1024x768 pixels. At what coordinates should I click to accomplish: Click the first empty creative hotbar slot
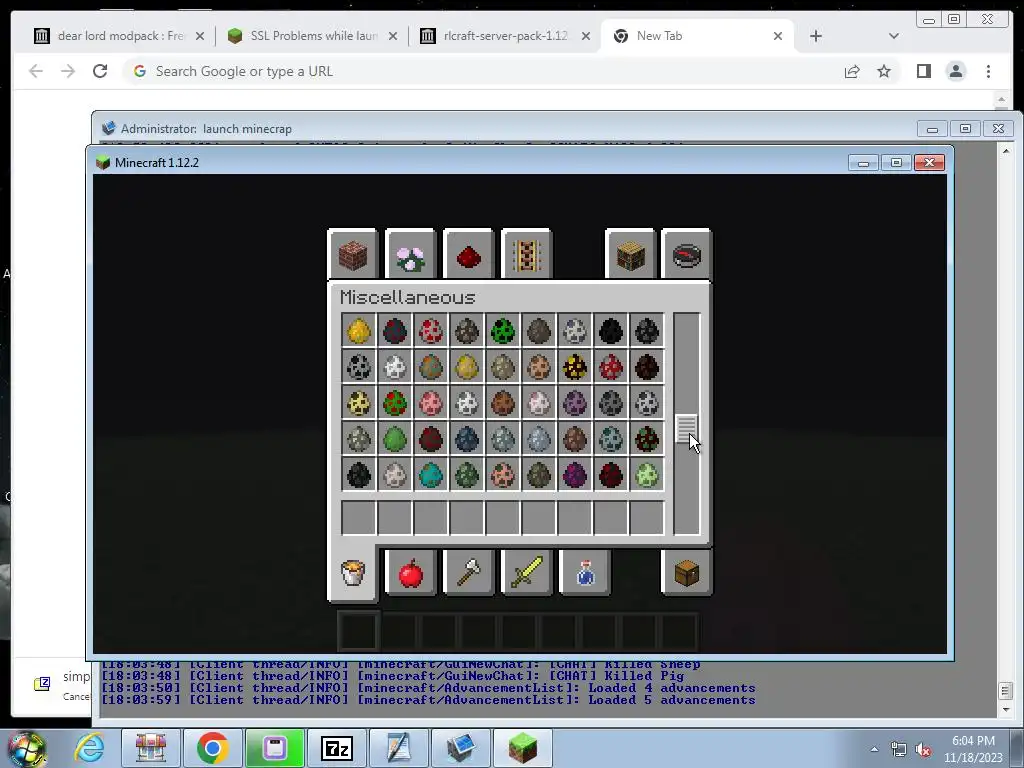pos(359,518)
